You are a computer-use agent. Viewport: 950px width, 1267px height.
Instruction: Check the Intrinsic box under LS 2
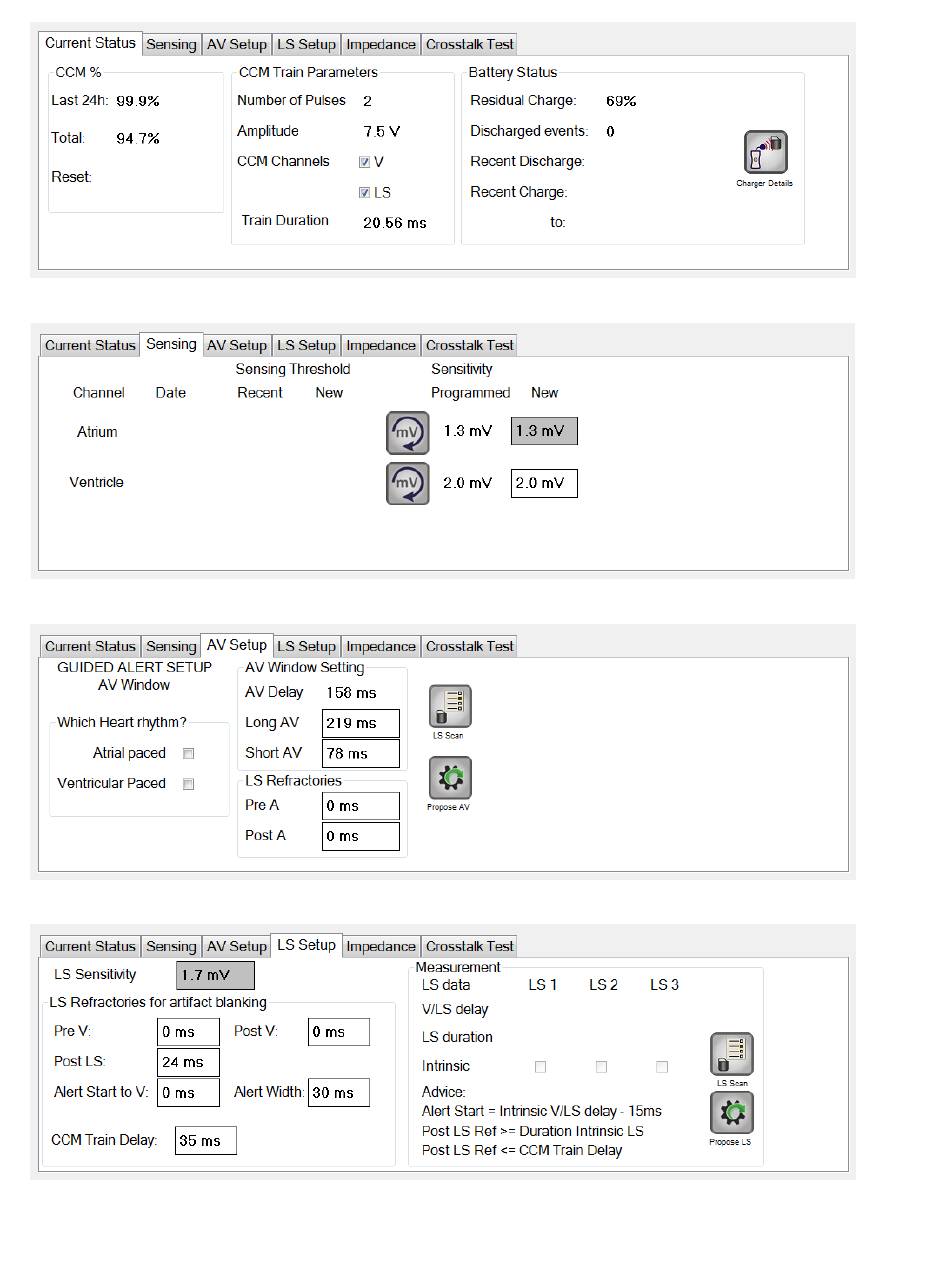coord(601,1067)
